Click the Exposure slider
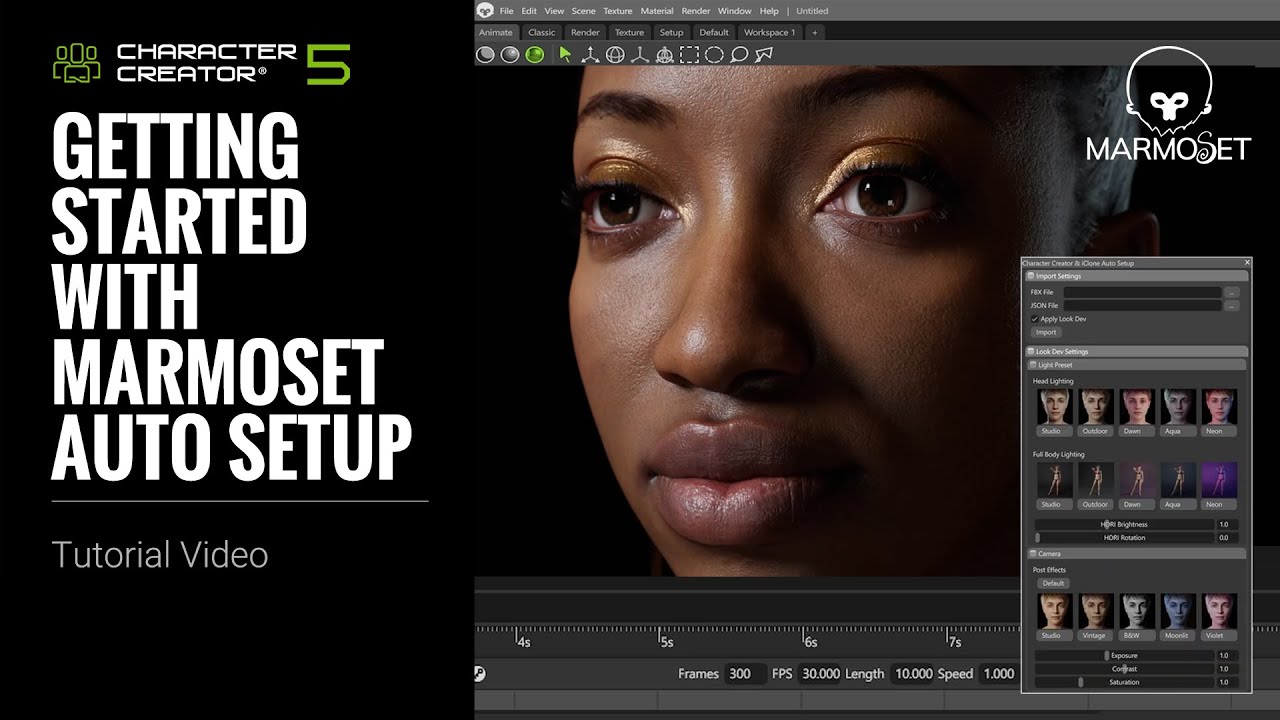This screenshot has height=720, width=1280. [1124, 656]
